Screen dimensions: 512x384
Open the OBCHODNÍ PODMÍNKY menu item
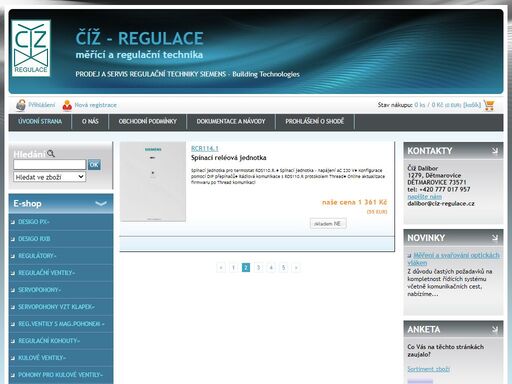tap(148, 121)
